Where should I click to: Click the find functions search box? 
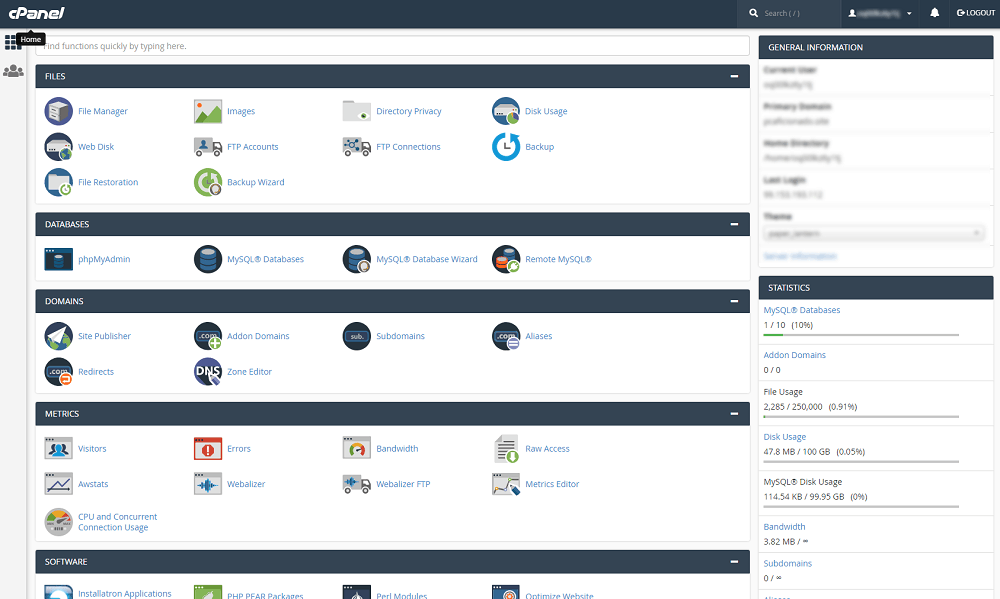coord(392,46)
